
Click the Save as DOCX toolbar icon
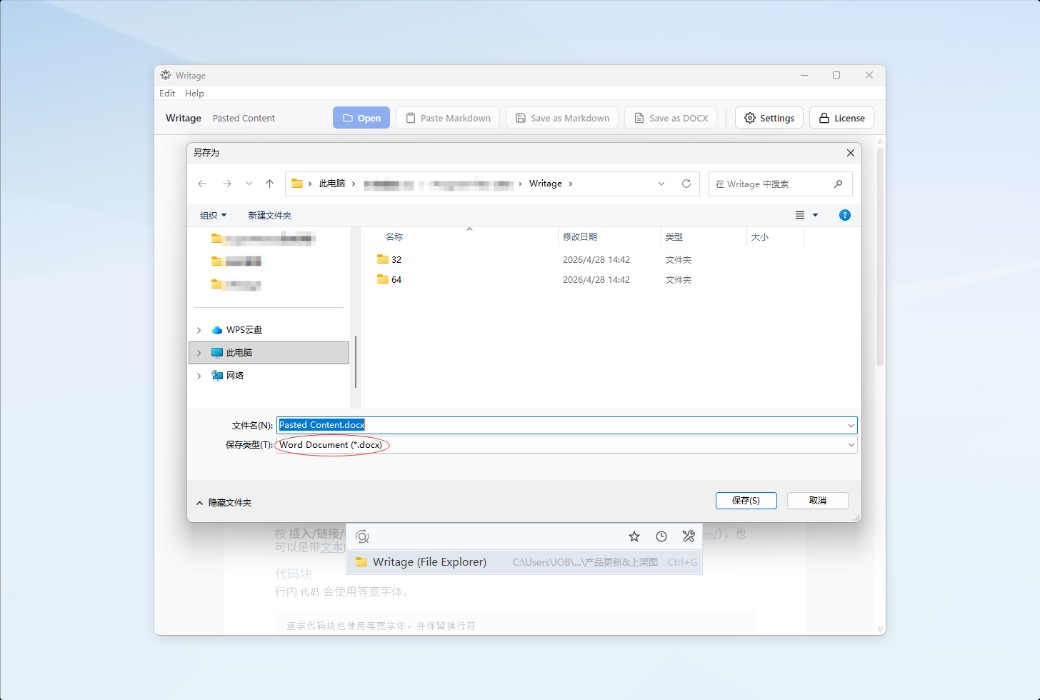640,117
